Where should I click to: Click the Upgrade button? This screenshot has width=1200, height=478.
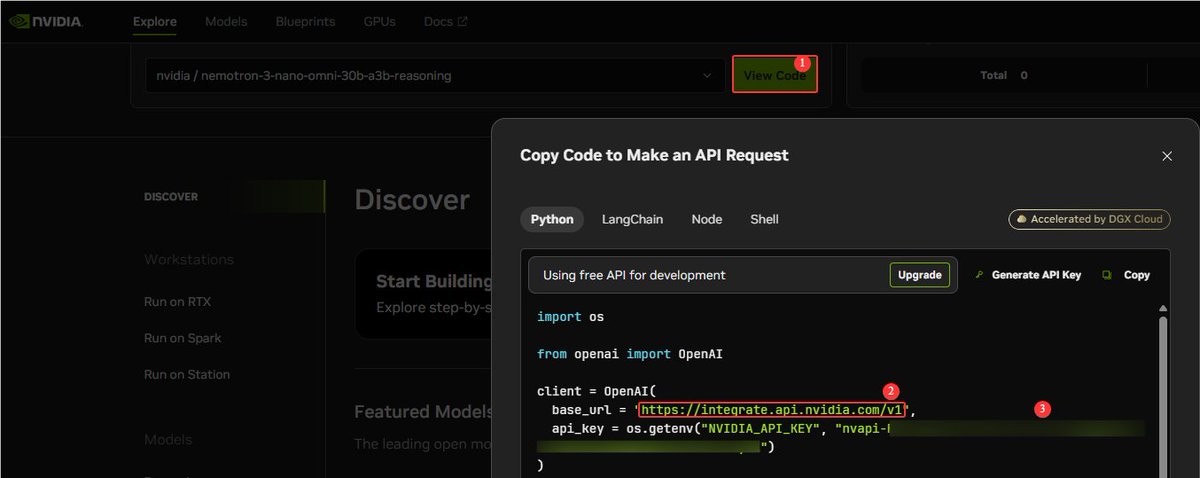pyautogui.click(x=919, y=275)
